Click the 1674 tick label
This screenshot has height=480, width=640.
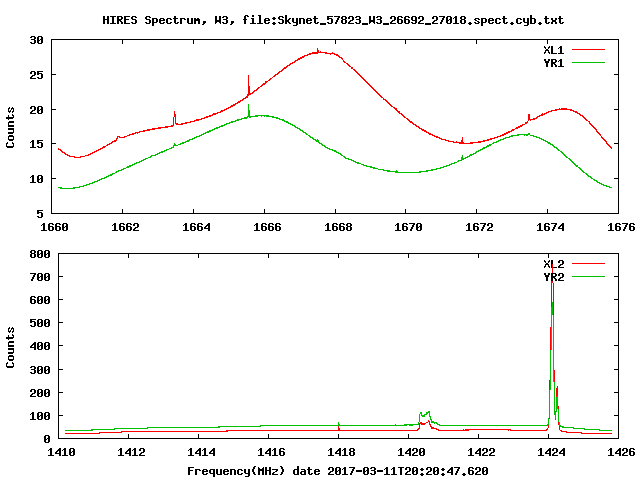pyautogui.click(x=551, y=227)
